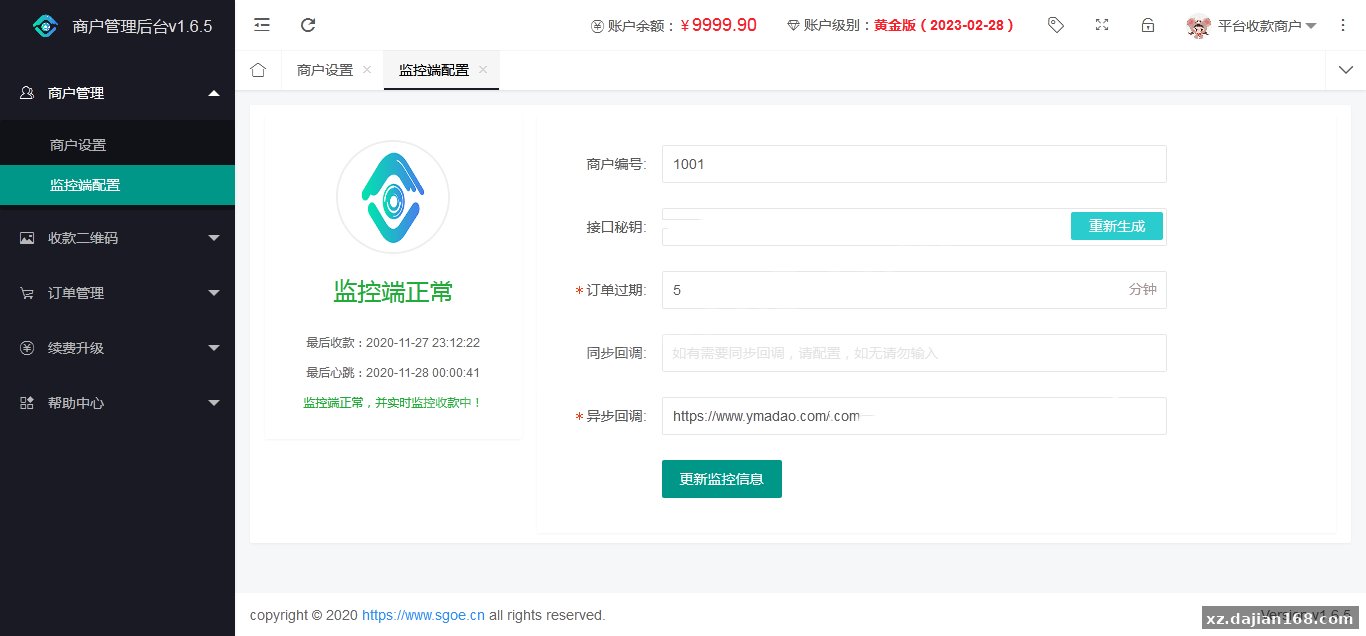
Task: Toggle fullscreen mode icon
Action: 1102,25
